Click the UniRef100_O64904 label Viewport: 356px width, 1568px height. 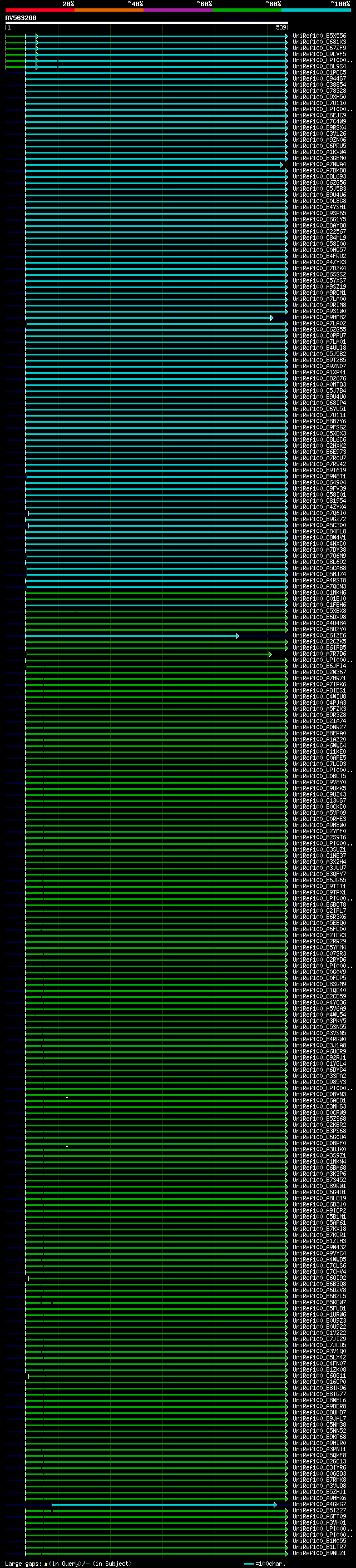319,483
